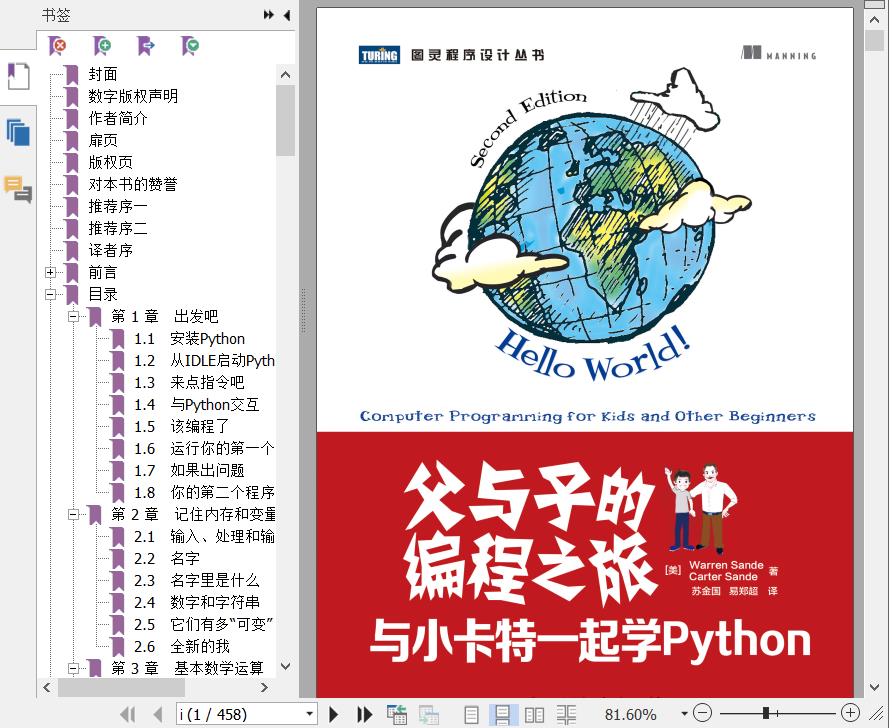The width and height of the screenshot is (892, 728).
Task: Click bookmark icon with blue arrow
Action: point(146,46)
